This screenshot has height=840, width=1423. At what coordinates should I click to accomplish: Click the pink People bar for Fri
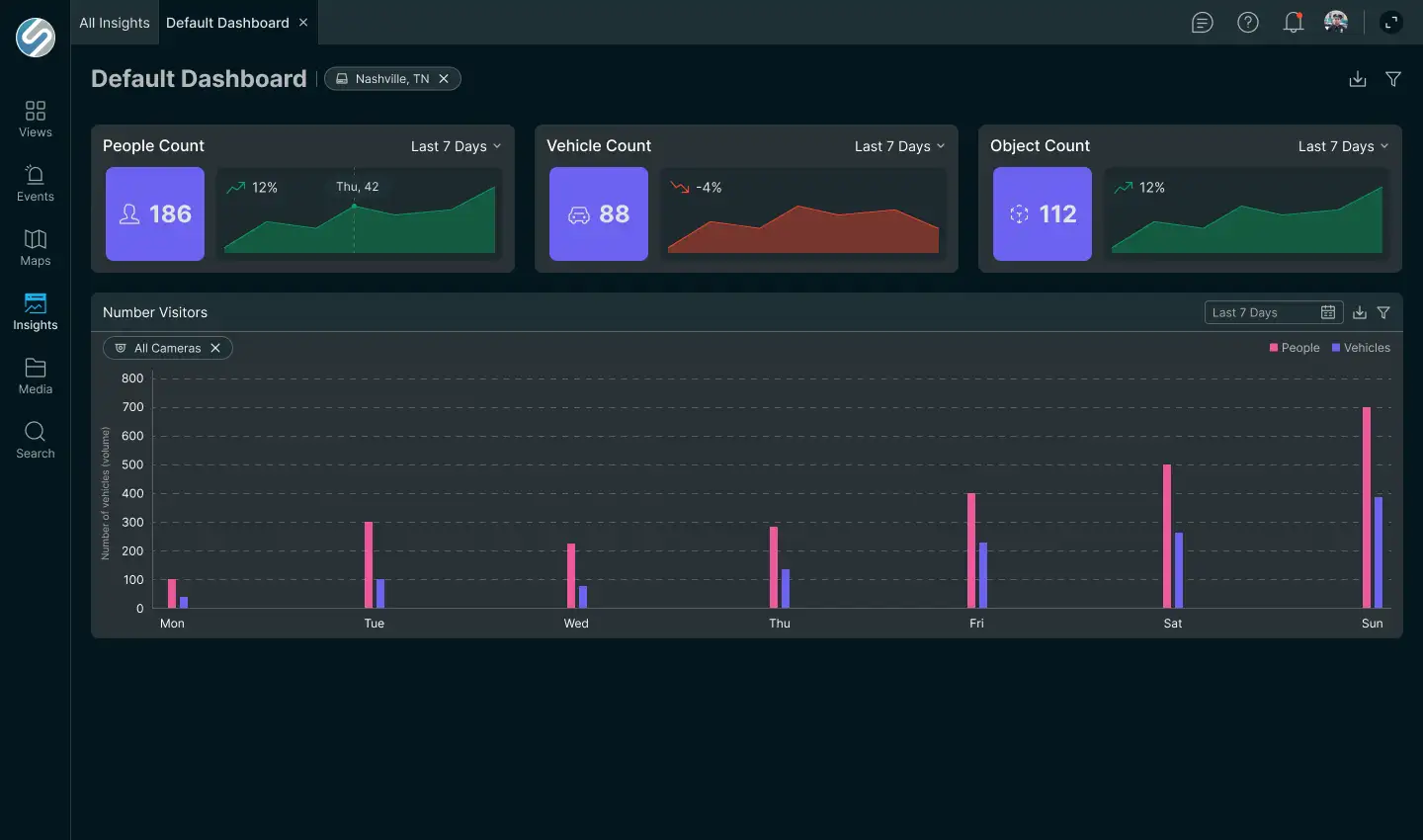tap(971, 550)
